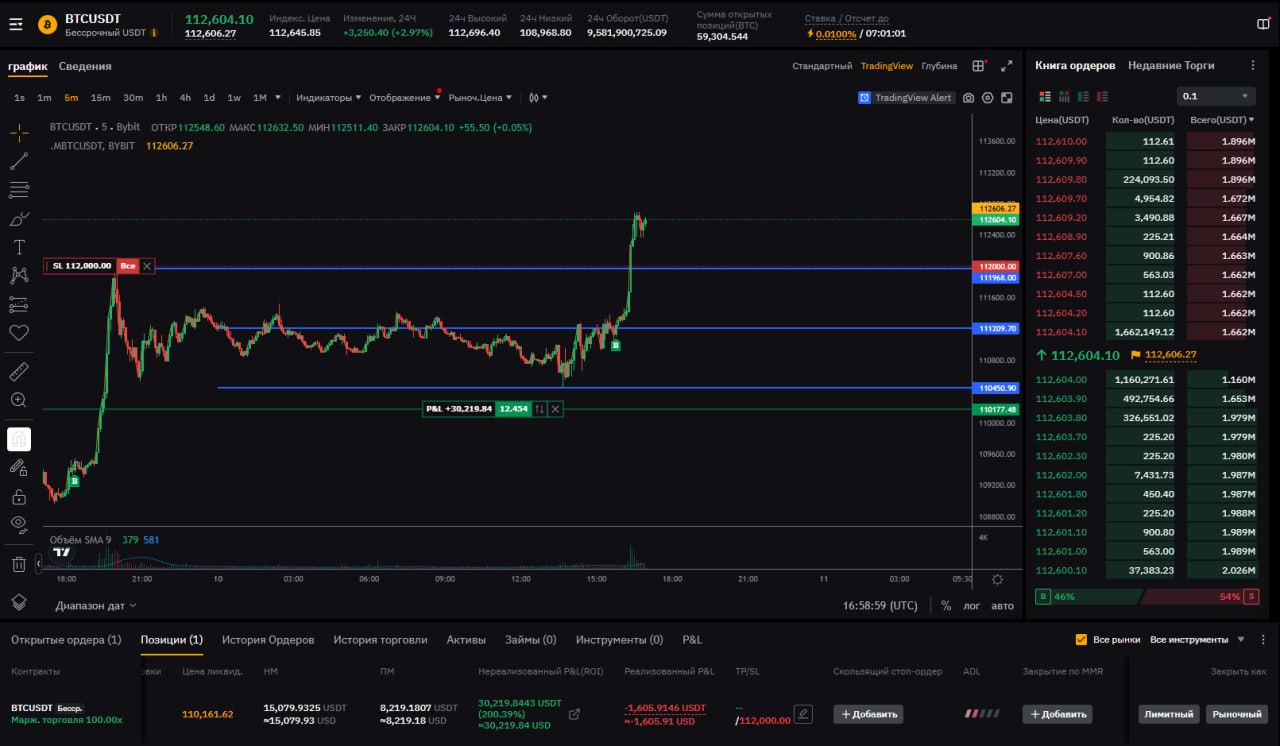Click TradingView Alert button
The width and height of the screenshot is (1280, 746).
point(906,98)
